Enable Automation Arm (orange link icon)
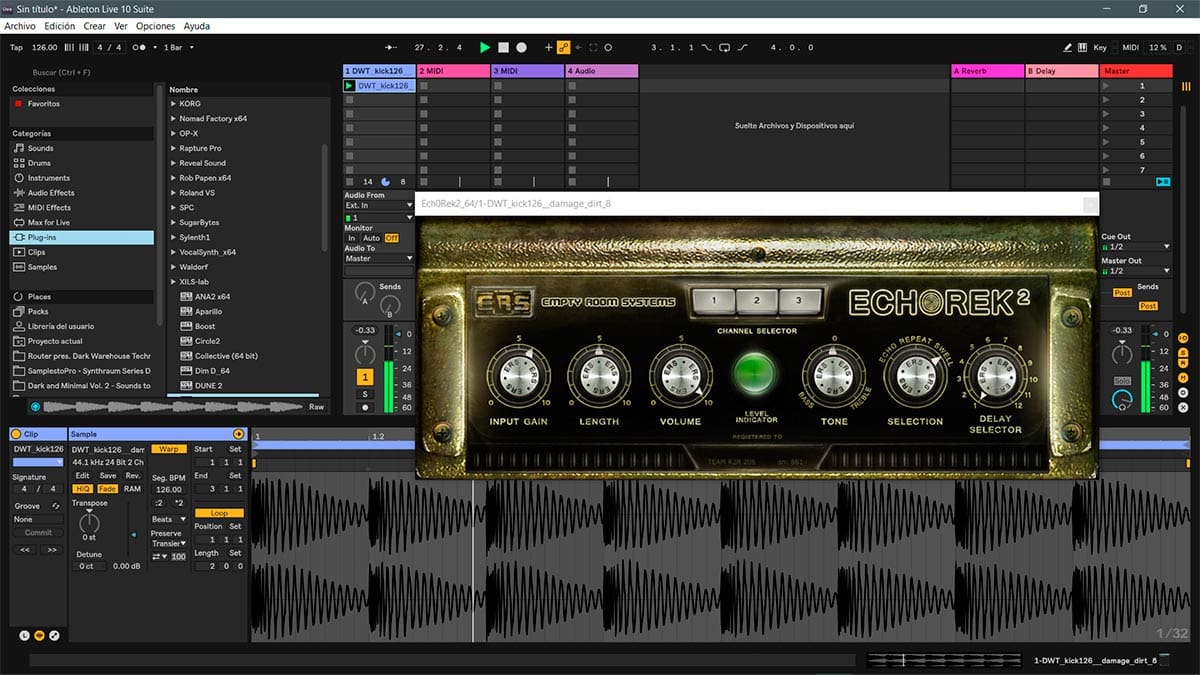The image size is (1200, 675). point(563,47)
